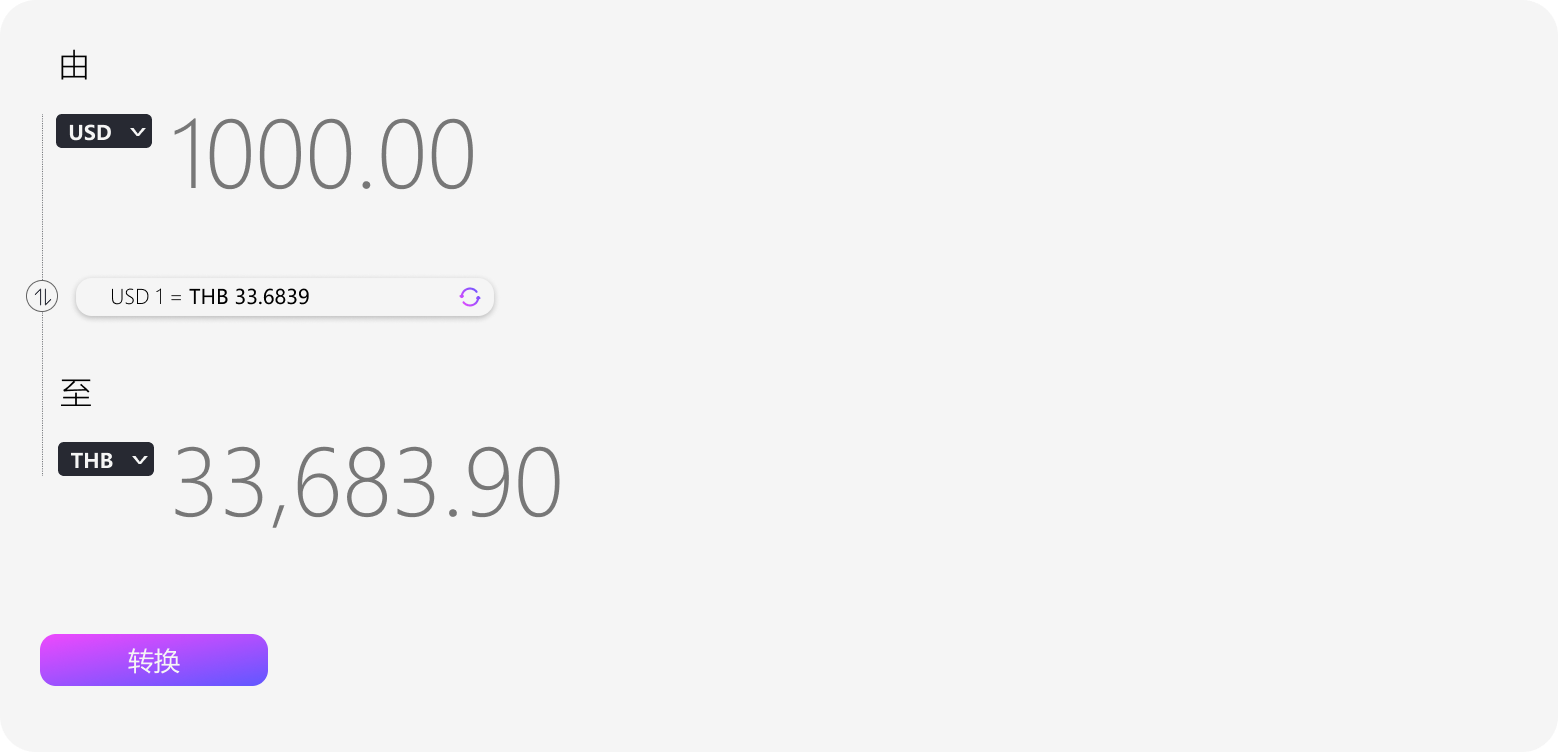Click the bold THB 33.6839 rate text
Viewport: 1558px width, 752px height.
(249, 297)
